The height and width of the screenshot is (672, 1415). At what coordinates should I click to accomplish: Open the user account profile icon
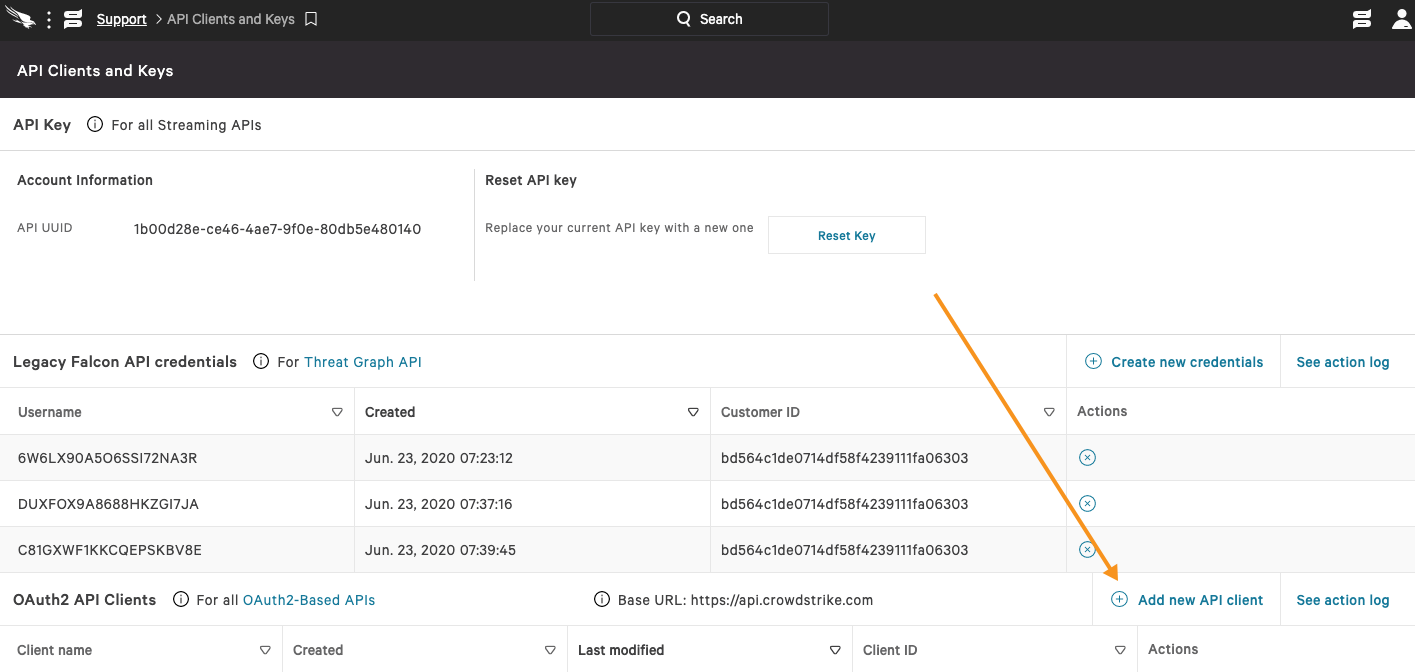point(1401,19)
